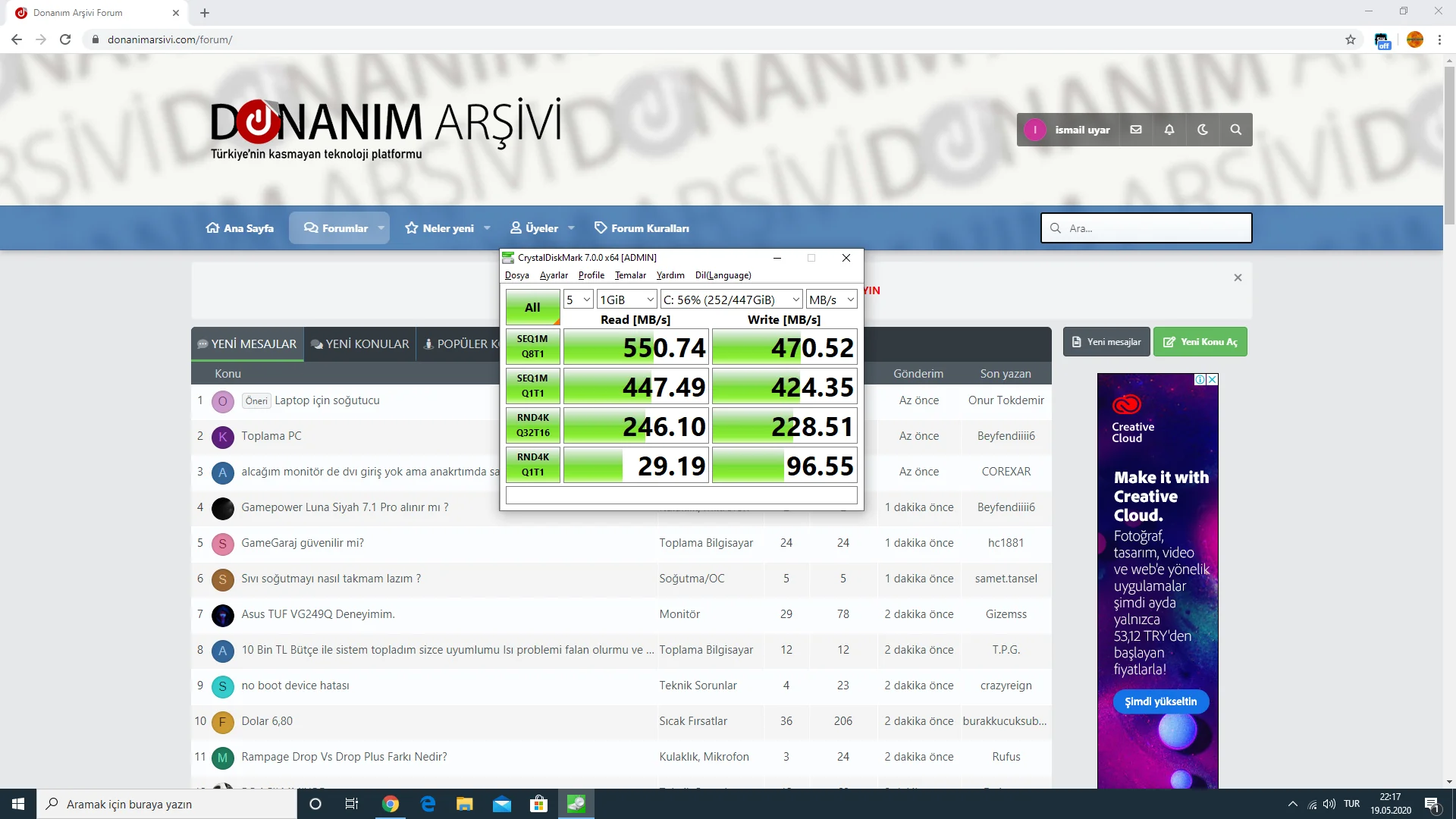Run the SEQ1M Q8T1 test
This screenshot has height=819, width=1456.
(x=532, y=347)
